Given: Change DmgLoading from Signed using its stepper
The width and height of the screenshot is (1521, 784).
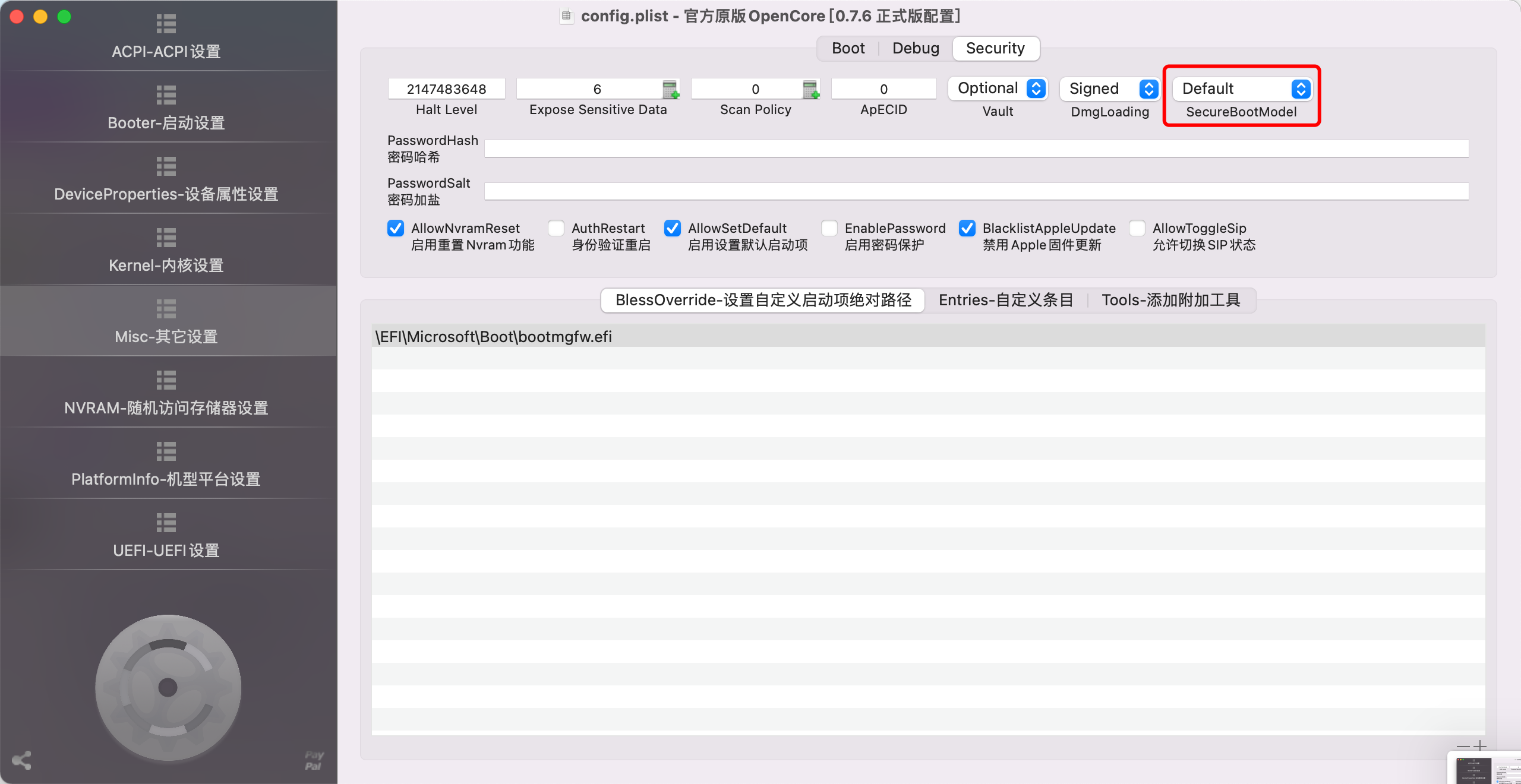Looking at the screenshot, I should tap(1148, 88).
